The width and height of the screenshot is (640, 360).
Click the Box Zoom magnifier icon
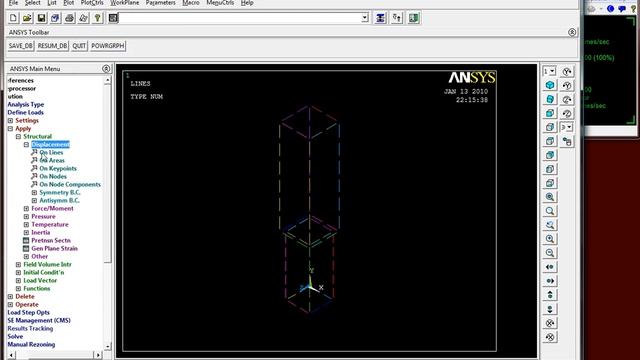tap(550, 211)
